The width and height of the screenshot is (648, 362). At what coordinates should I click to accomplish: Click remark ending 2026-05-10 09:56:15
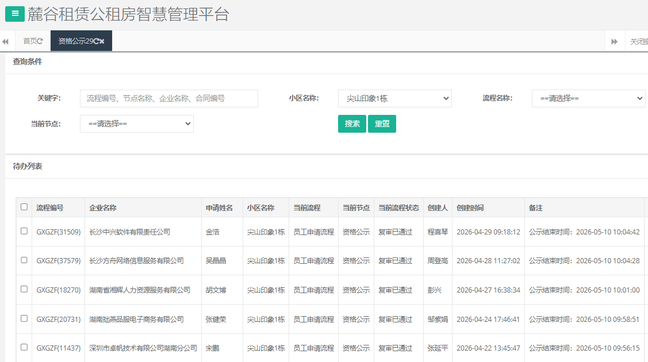[584, 348]
